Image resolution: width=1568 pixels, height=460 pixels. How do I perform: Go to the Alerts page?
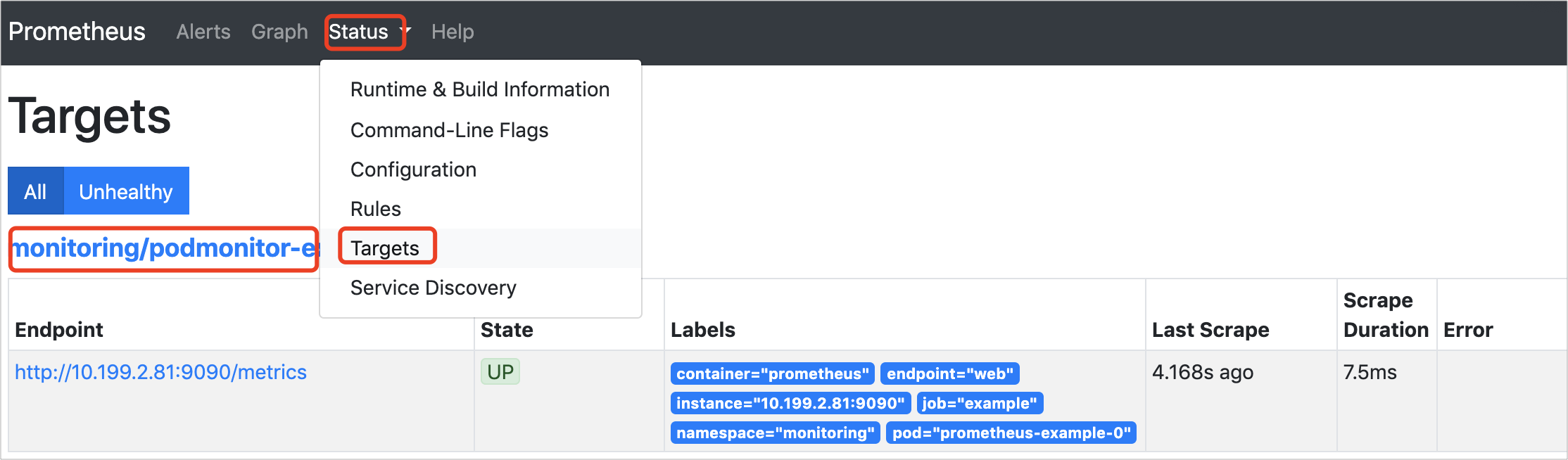pos(203,32)
